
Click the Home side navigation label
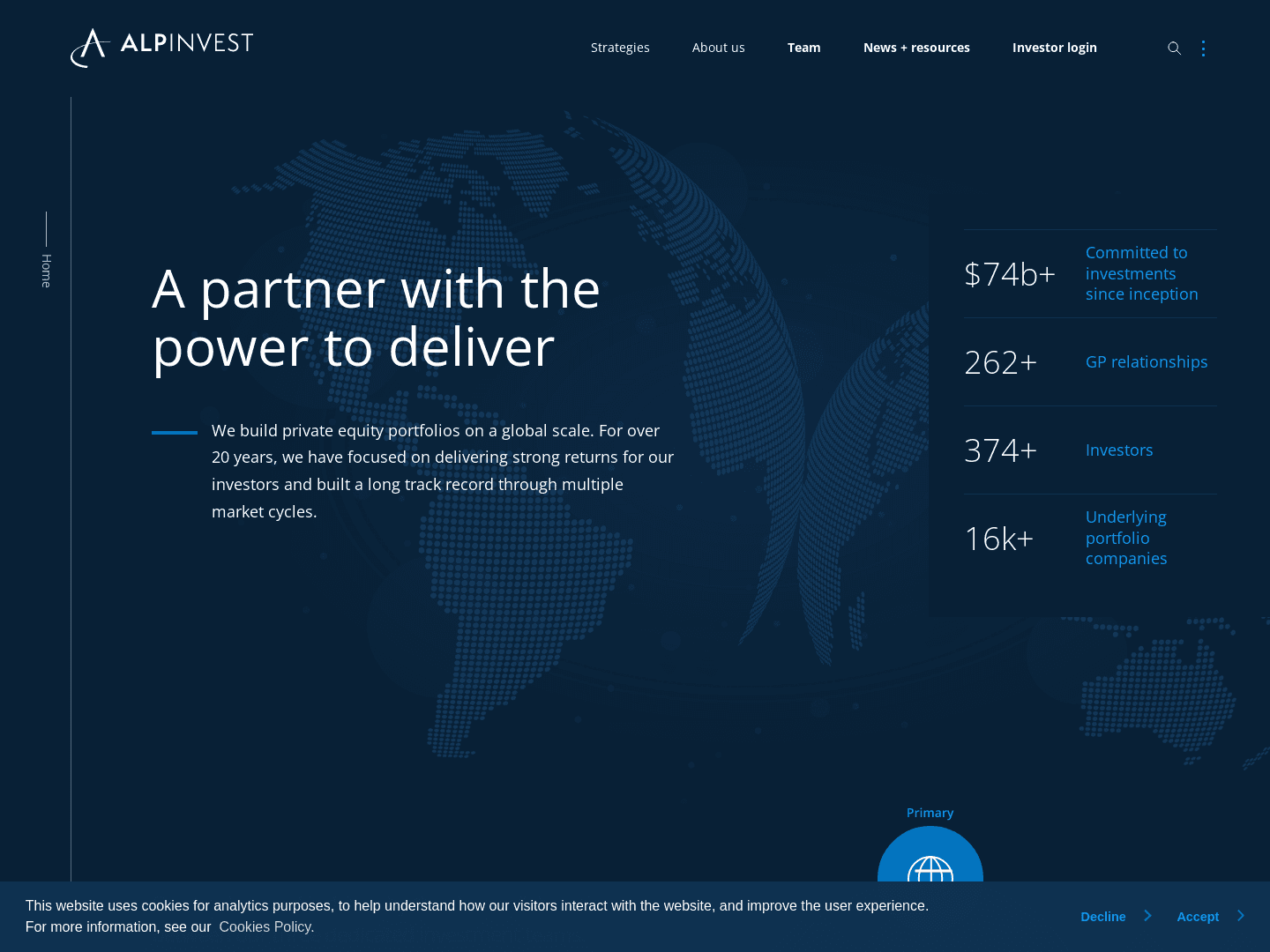[47, 271]
